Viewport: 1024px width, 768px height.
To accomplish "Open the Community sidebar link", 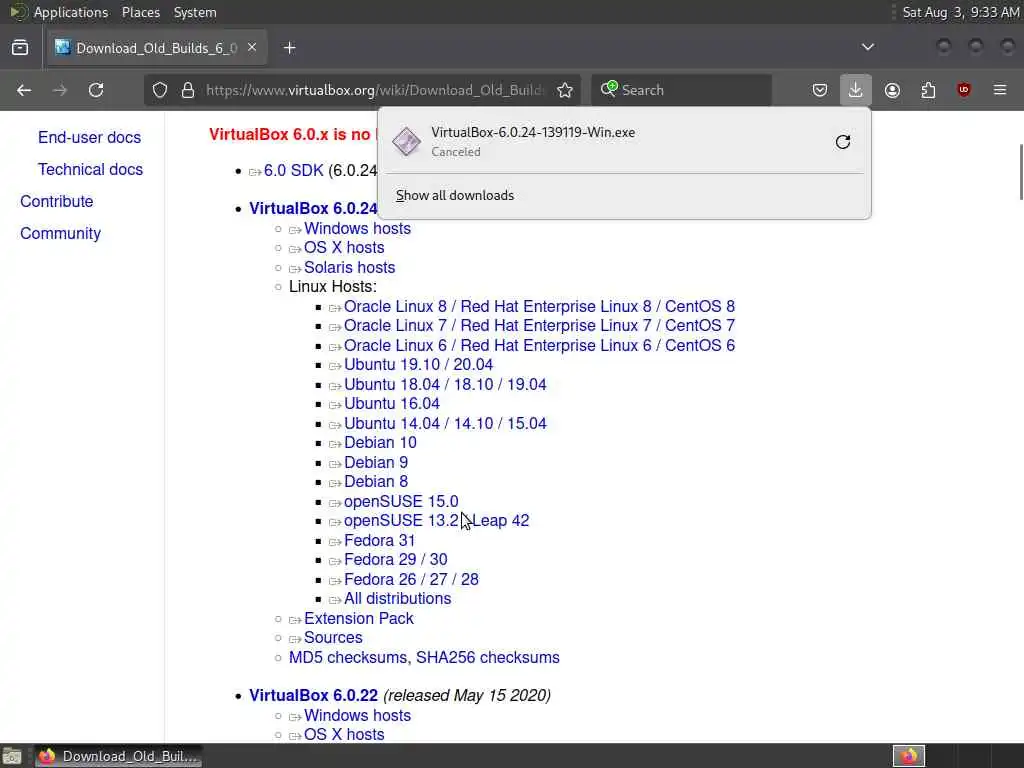I will tap(60, 233).
